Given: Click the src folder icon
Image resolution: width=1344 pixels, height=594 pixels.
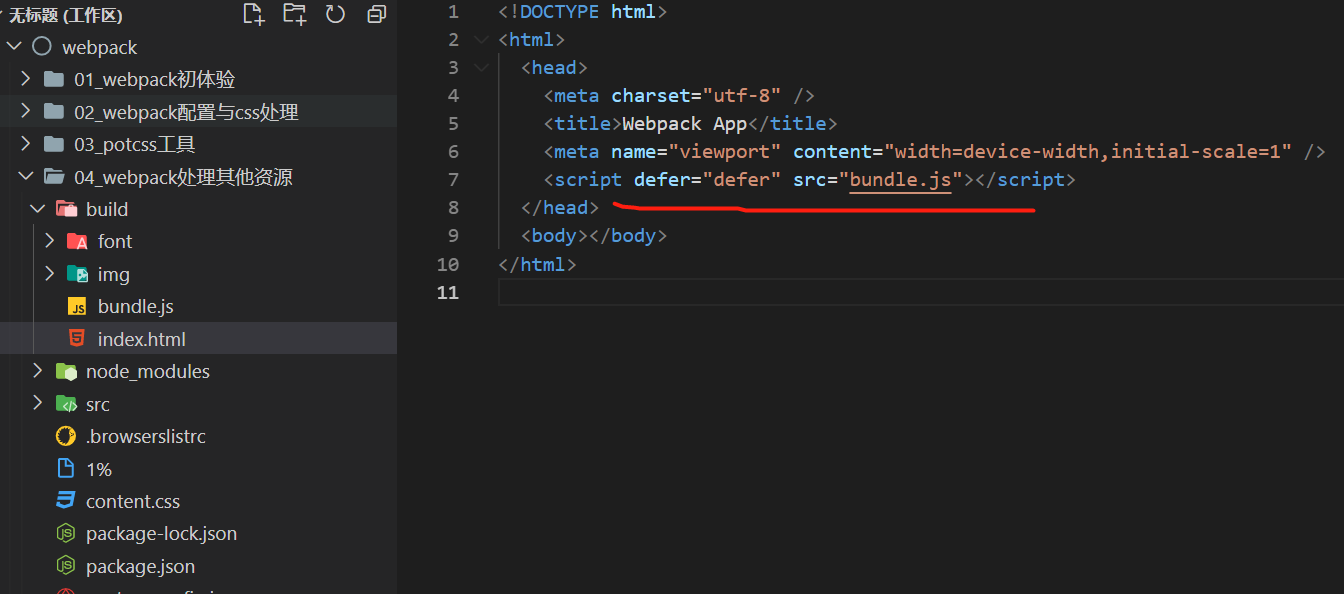Looking at the screenshot, I should coord(66,404).
